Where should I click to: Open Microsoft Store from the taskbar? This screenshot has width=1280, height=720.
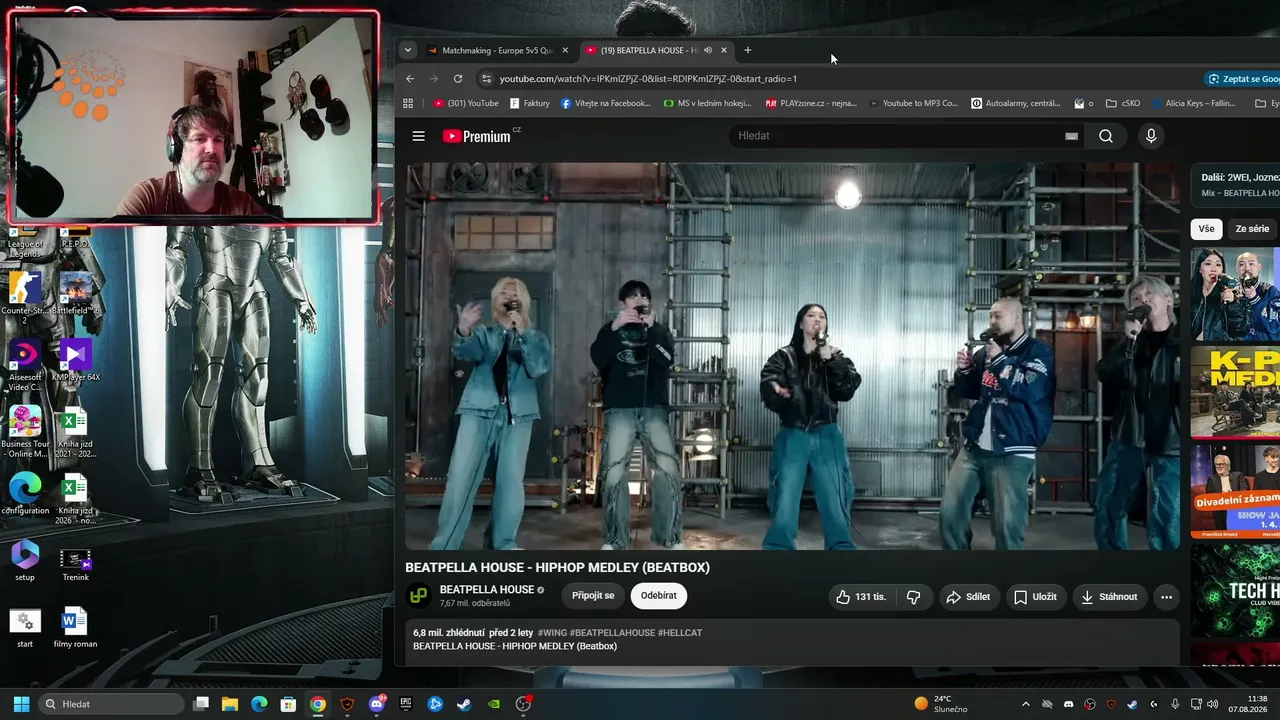pos(288,704)
